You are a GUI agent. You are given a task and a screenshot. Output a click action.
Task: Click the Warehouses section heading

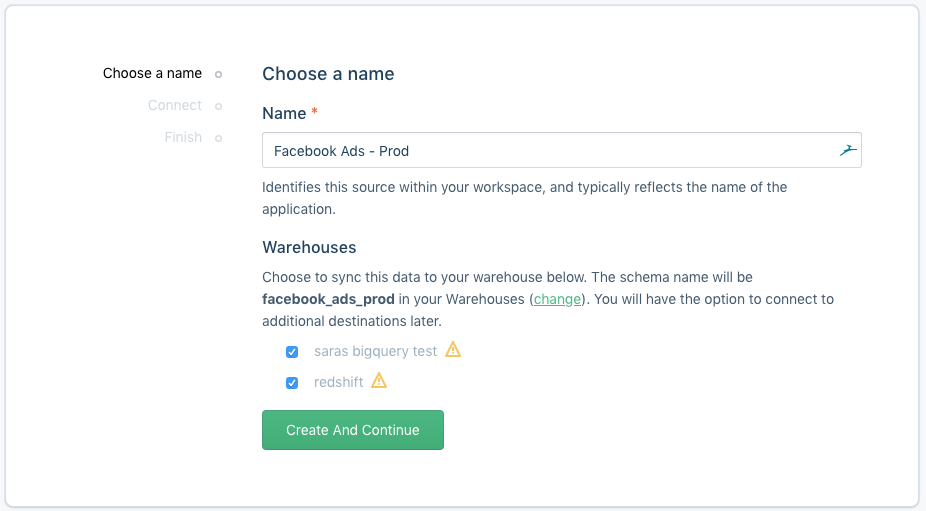(309, 247)
